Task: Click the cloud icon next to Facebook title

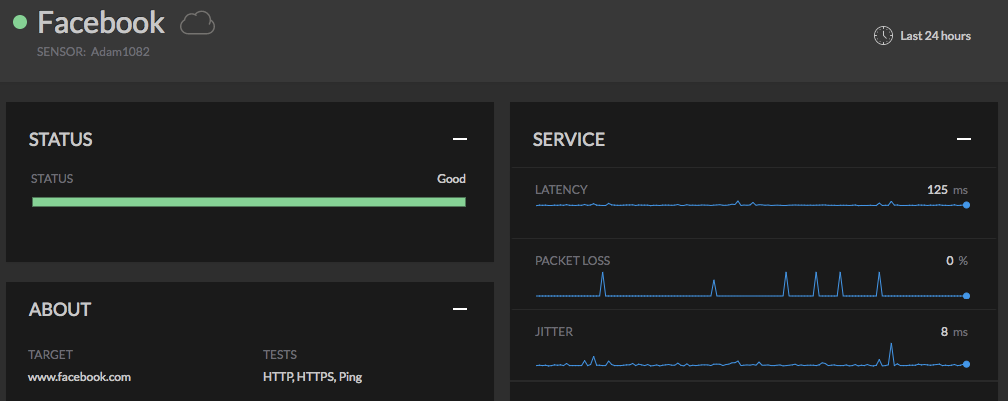Action: pos(197,23)
